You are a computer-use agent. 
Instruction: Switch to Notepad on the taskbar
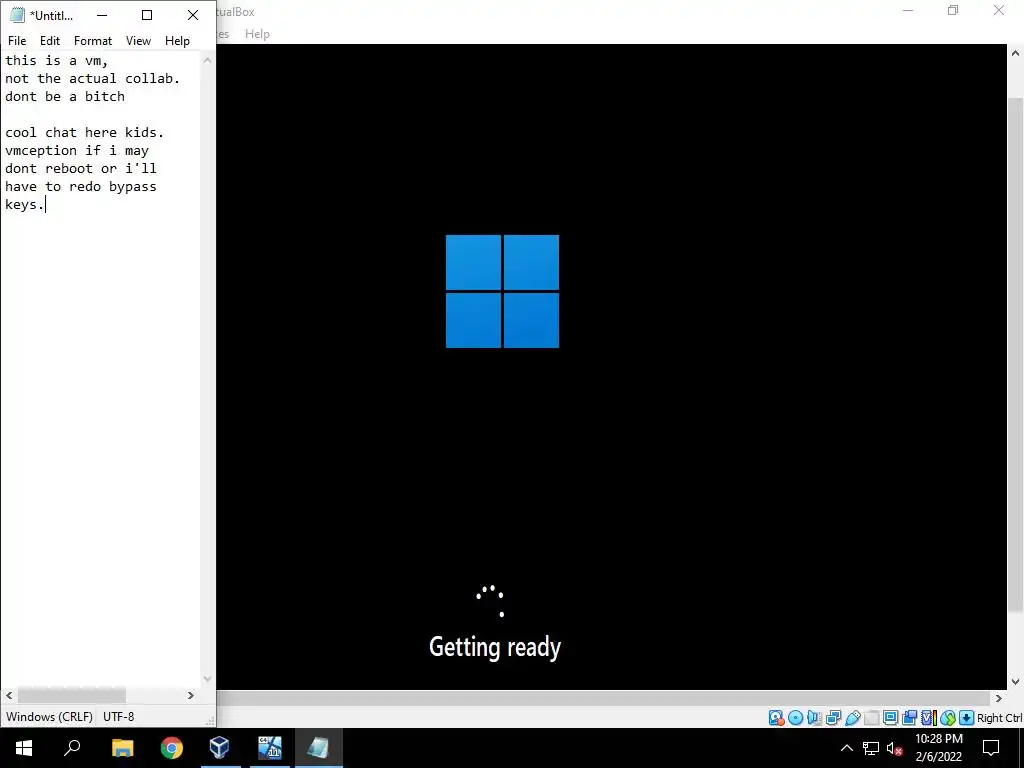[x=318, y=748]
